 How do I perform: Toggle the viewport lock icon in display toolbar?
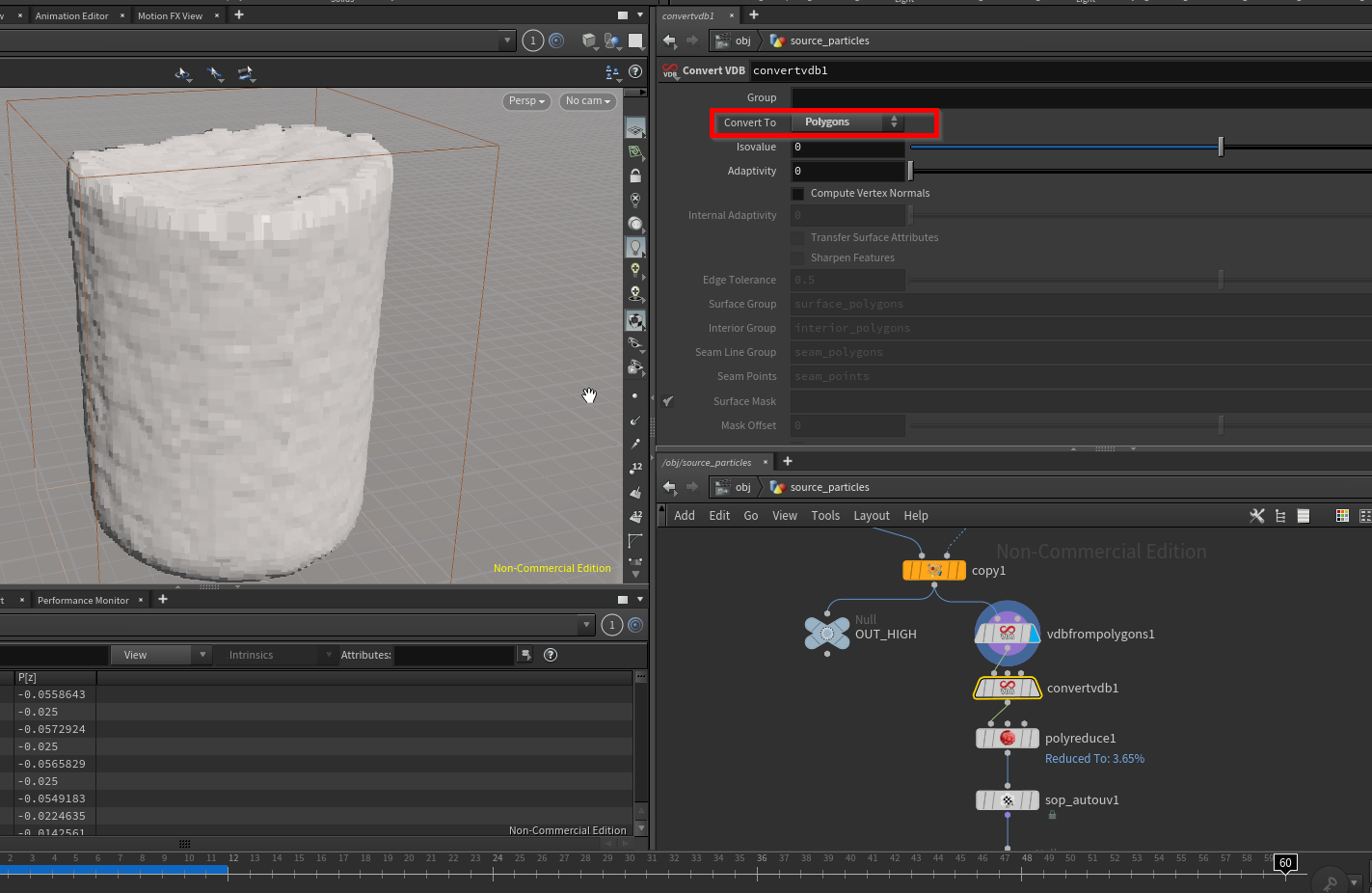coord(635,176)
